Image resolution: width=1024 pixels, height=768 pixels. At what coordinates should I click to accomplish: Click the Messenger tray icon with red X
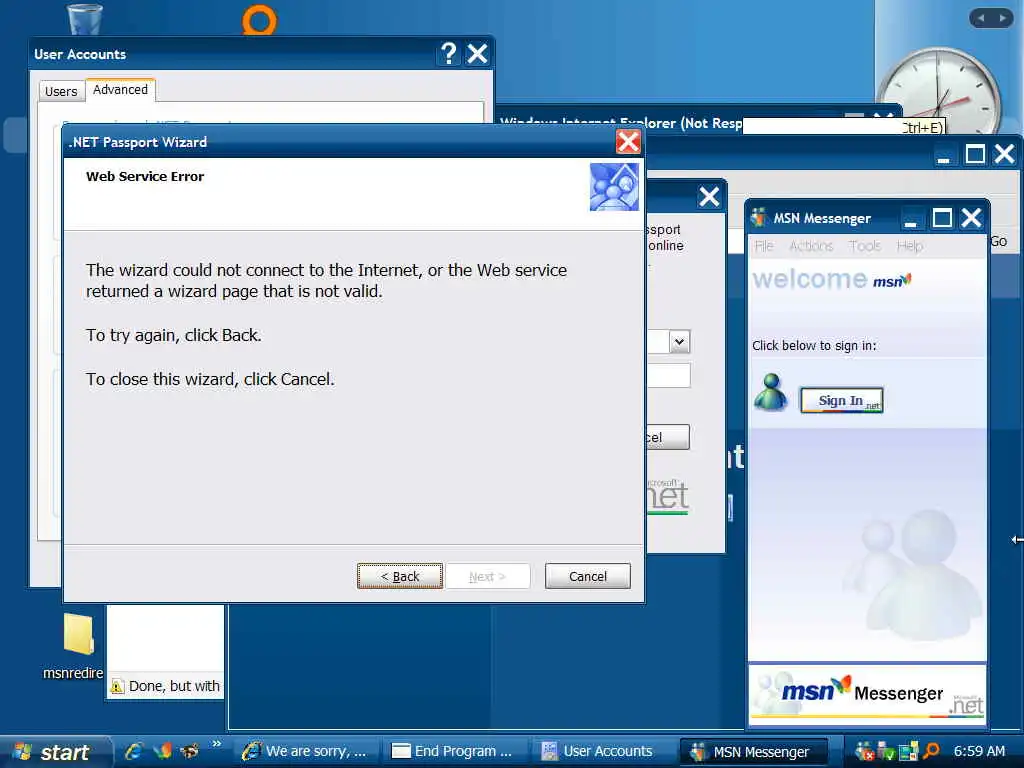coord(864,751)
